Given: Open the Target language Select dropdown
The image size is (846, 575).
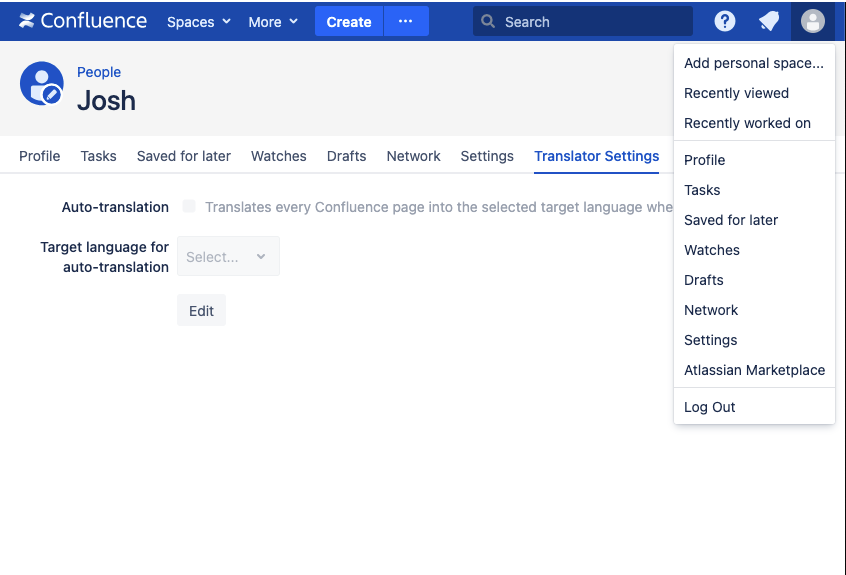Looking at the screenshot, I should pos(228,257).
